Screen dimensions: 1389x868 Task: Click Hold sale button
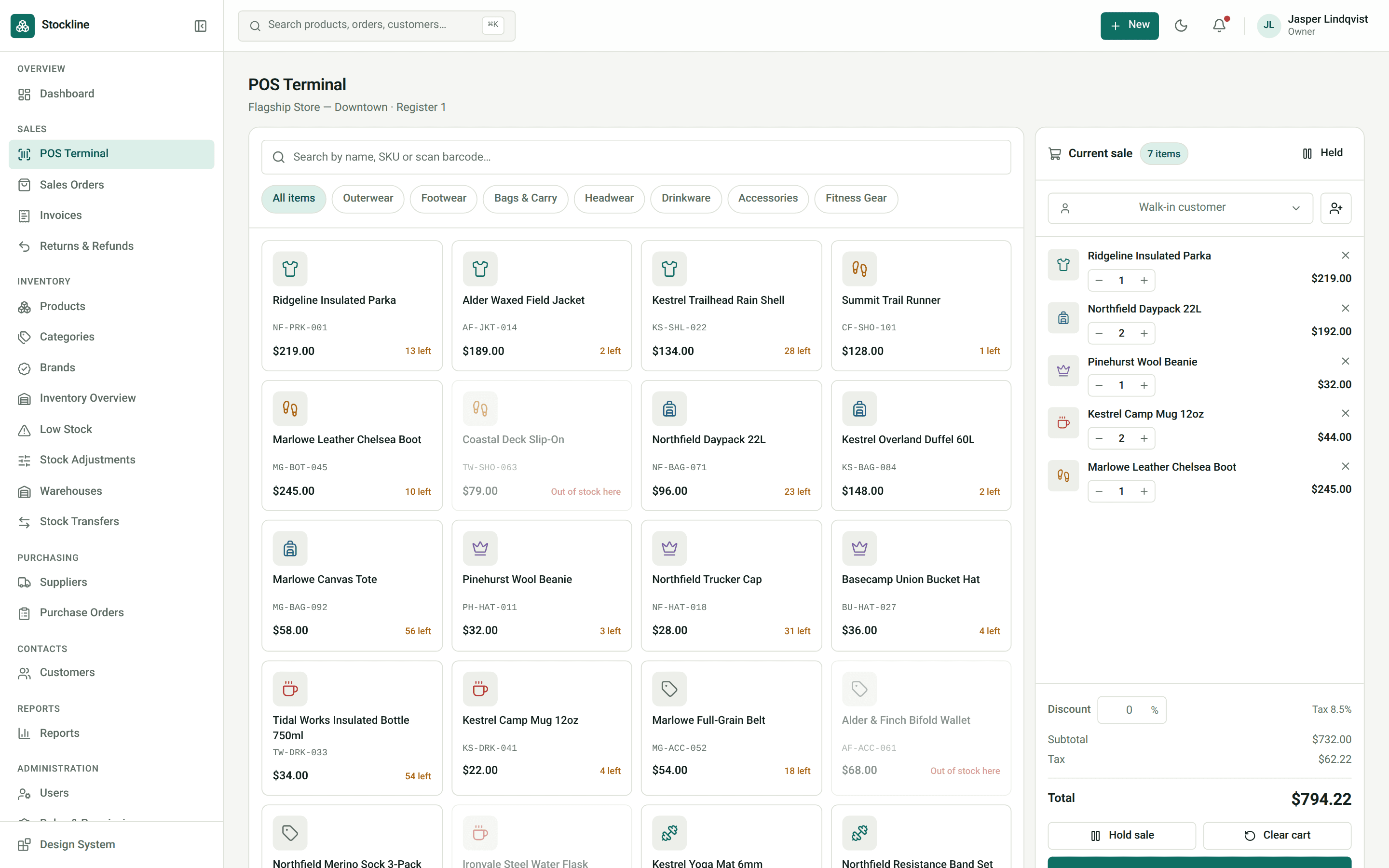click(1121, 835)
